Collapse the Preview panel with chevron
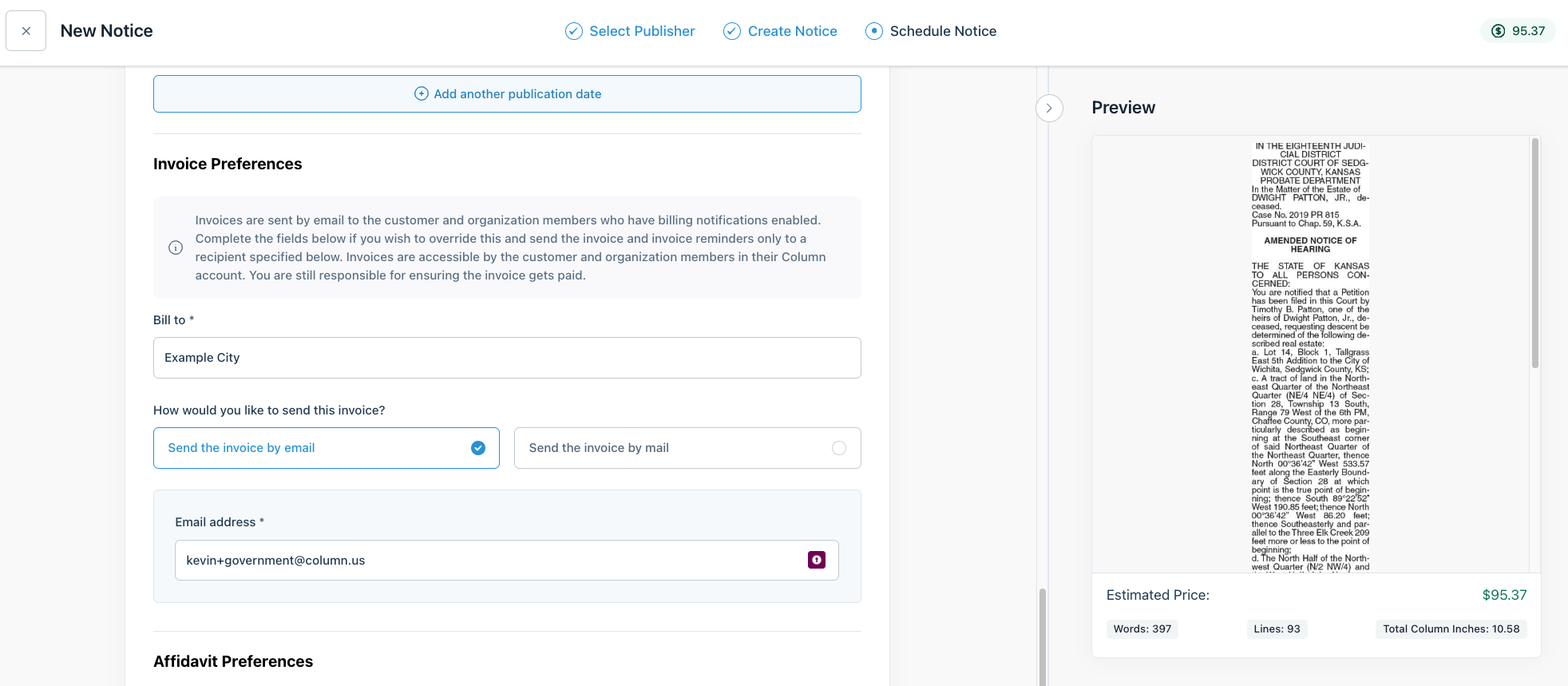Viewport: 1568px width, 686px height. pyautogui.click(x=1049, y=108)
